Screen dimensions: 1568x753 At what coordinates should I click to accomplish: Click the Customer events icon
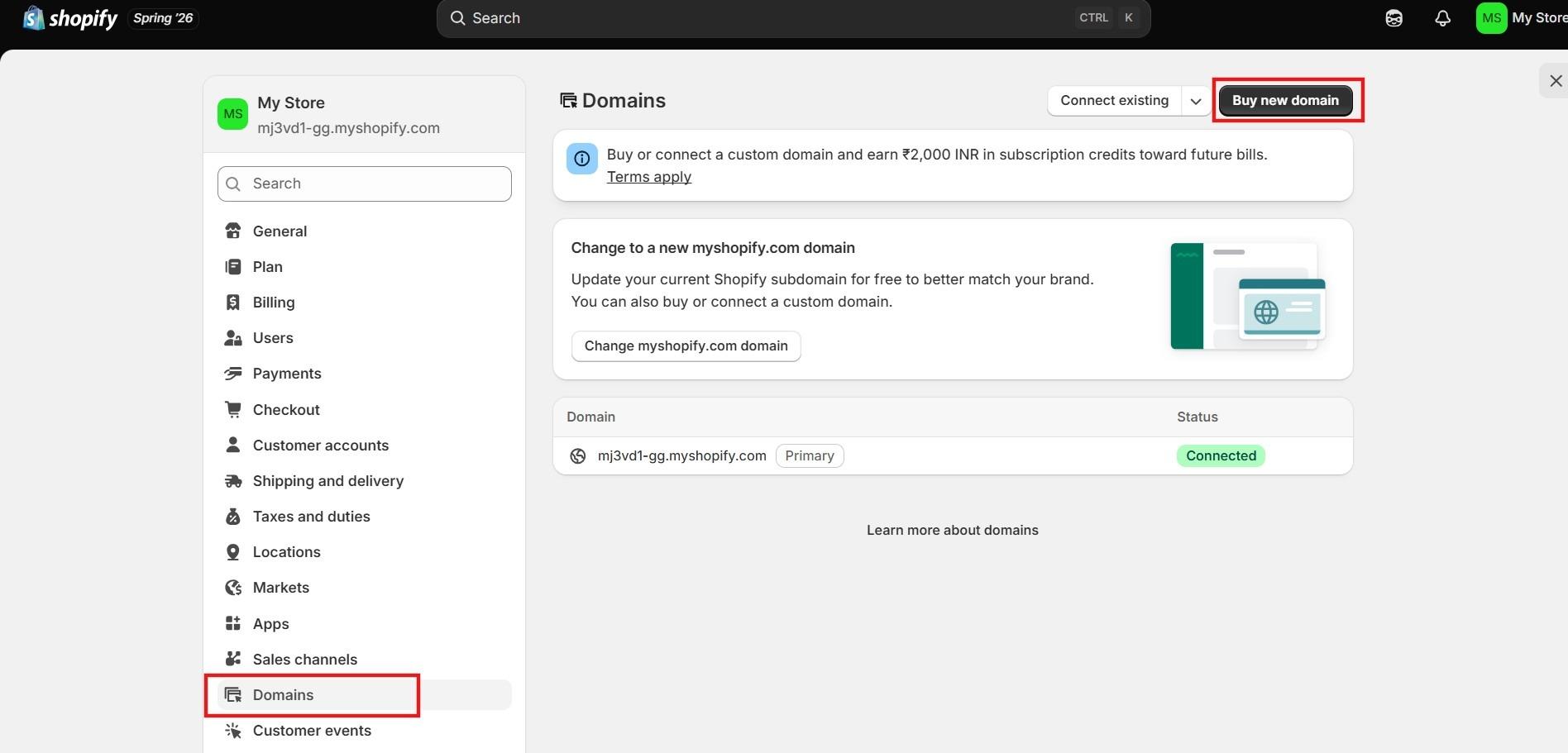tap(233, 730)
